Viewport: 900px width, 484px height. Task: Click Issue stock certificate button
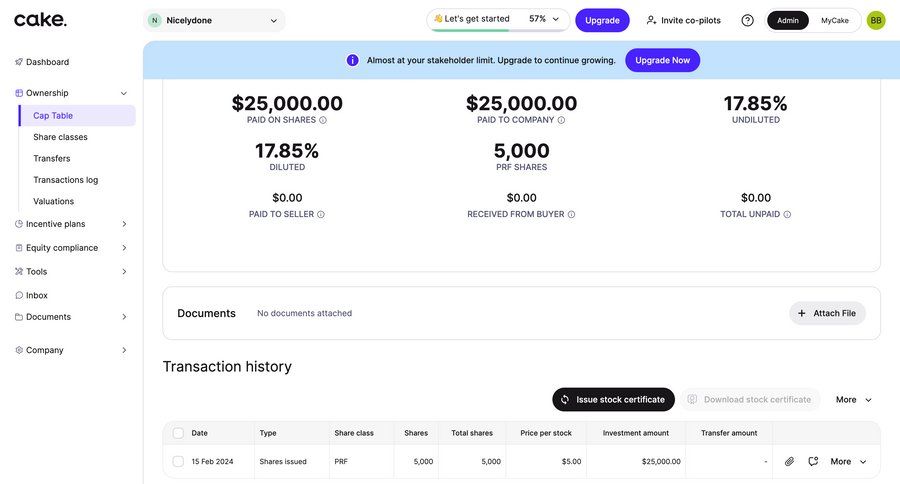pos(613,400)
